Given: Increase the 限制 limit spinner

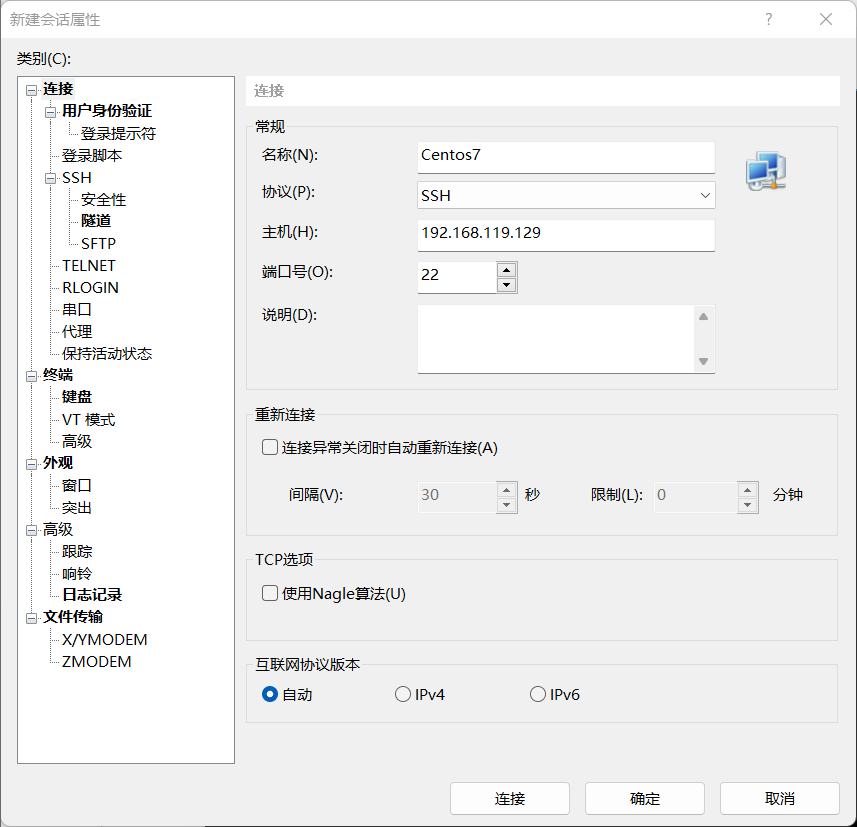Looking at the screenshot, I should (x=747, y=490).
